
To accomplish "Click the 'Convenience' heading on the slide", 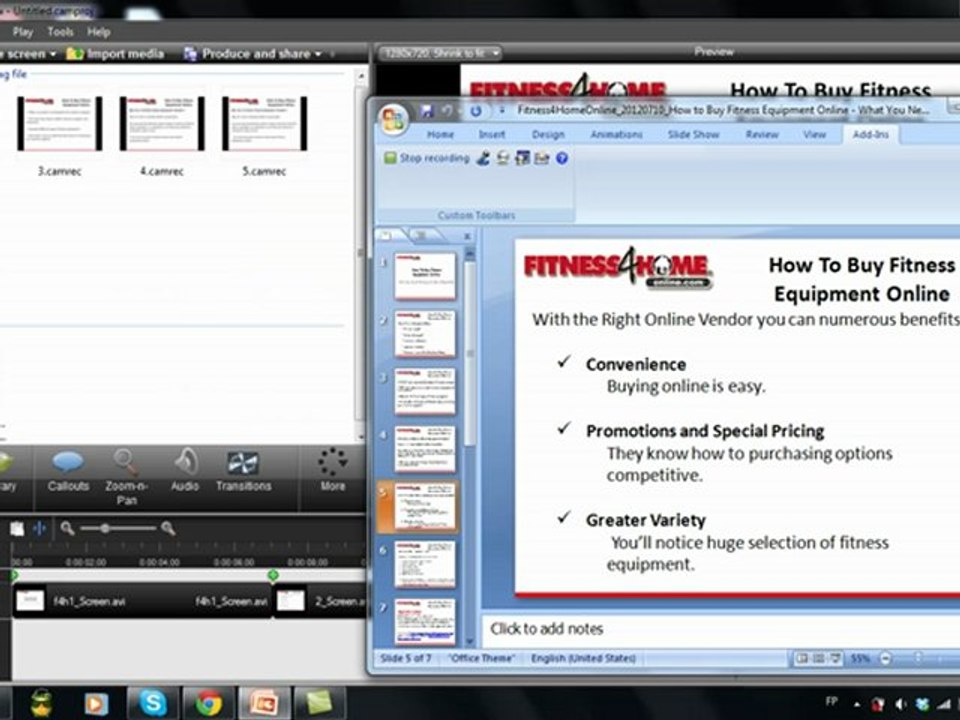I will click(636, 364).
